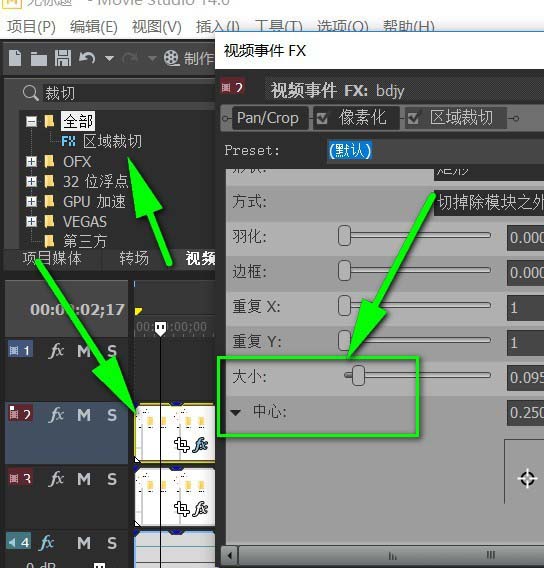Switch to the 项目媒体 tab
This screenshot has width=544, height=568.
(x=52, y=258)
